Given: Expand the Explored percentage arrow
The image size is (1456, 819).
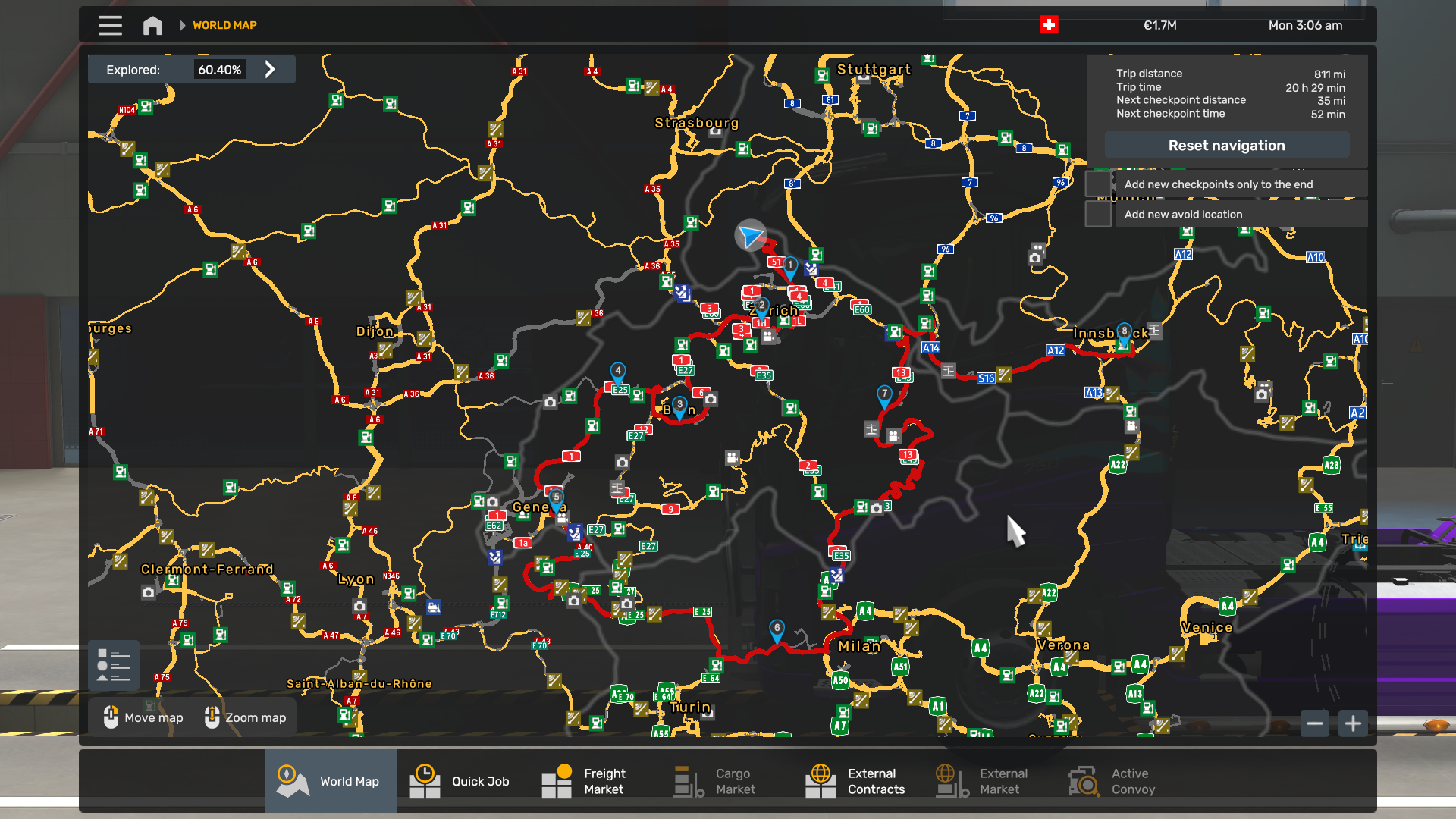Looking at the screenshot, I should (270, 70).
